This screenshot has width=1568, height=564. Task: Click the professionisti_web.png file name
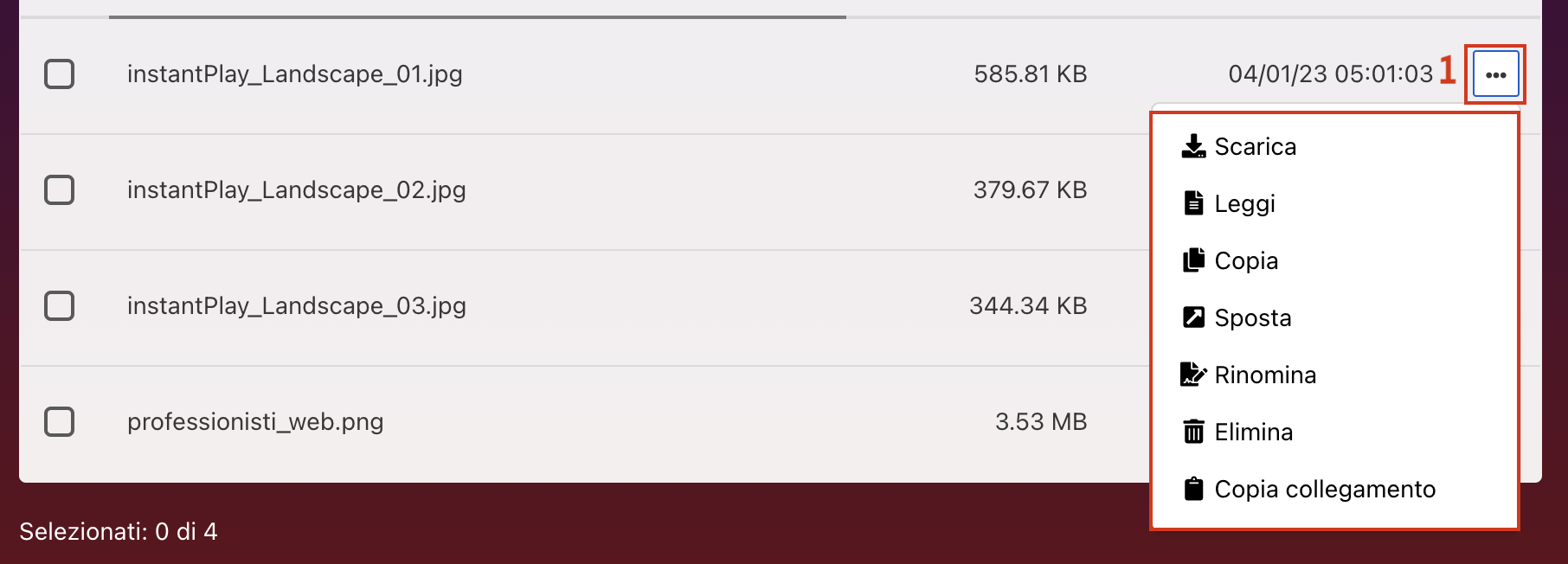point(255,421)
